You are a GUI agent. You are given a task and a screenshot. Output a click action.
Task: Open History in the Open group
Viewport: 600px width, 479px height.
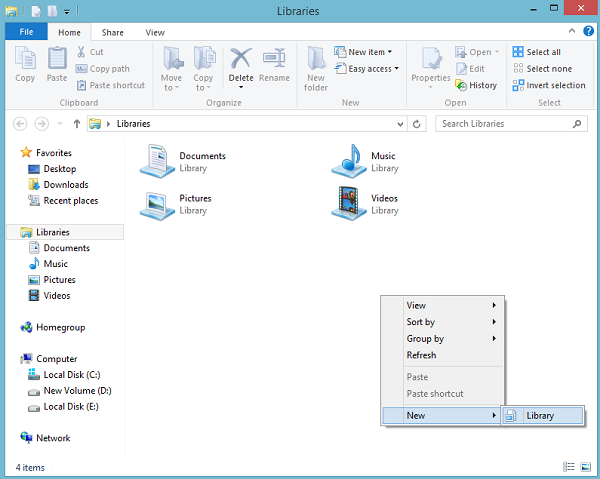[476, 85]
